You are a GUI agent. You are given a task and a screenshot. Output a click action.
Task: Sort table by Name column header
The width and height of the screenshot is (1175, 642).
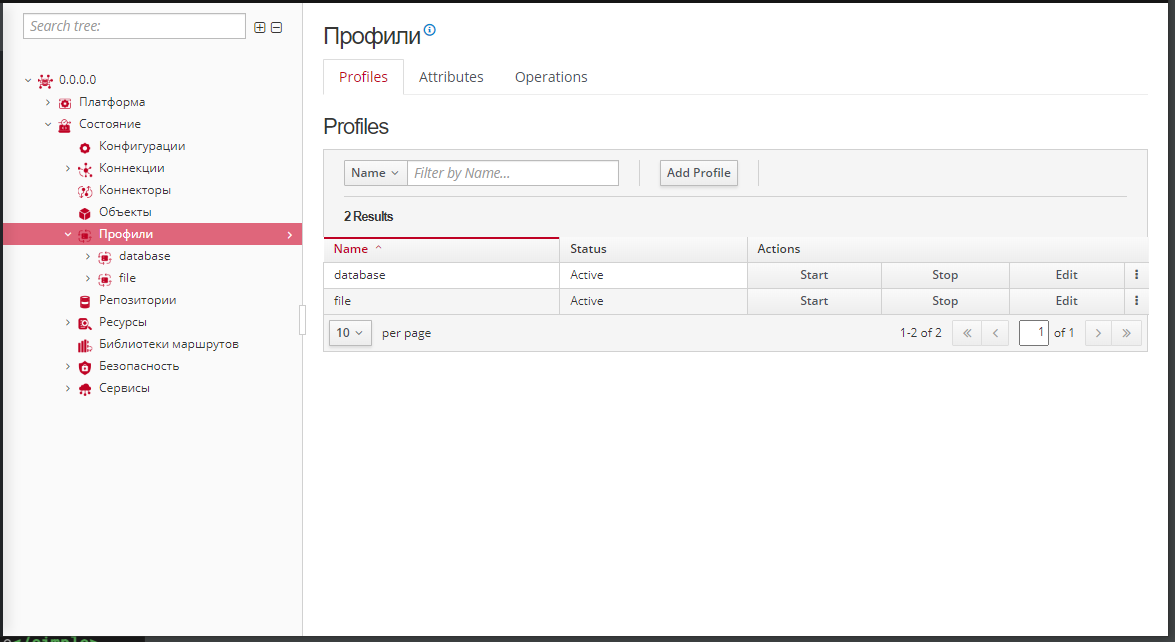351,249
